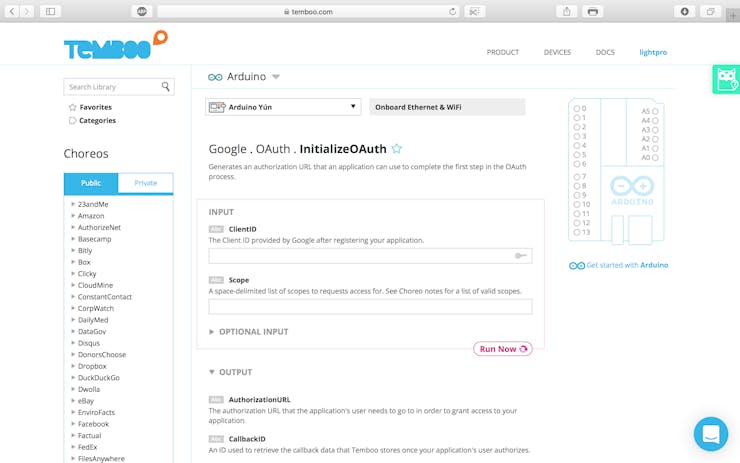Viewport: 740px width, 463px height.
Task: Click the print icon in the toolbar
Action: (593, 11)
